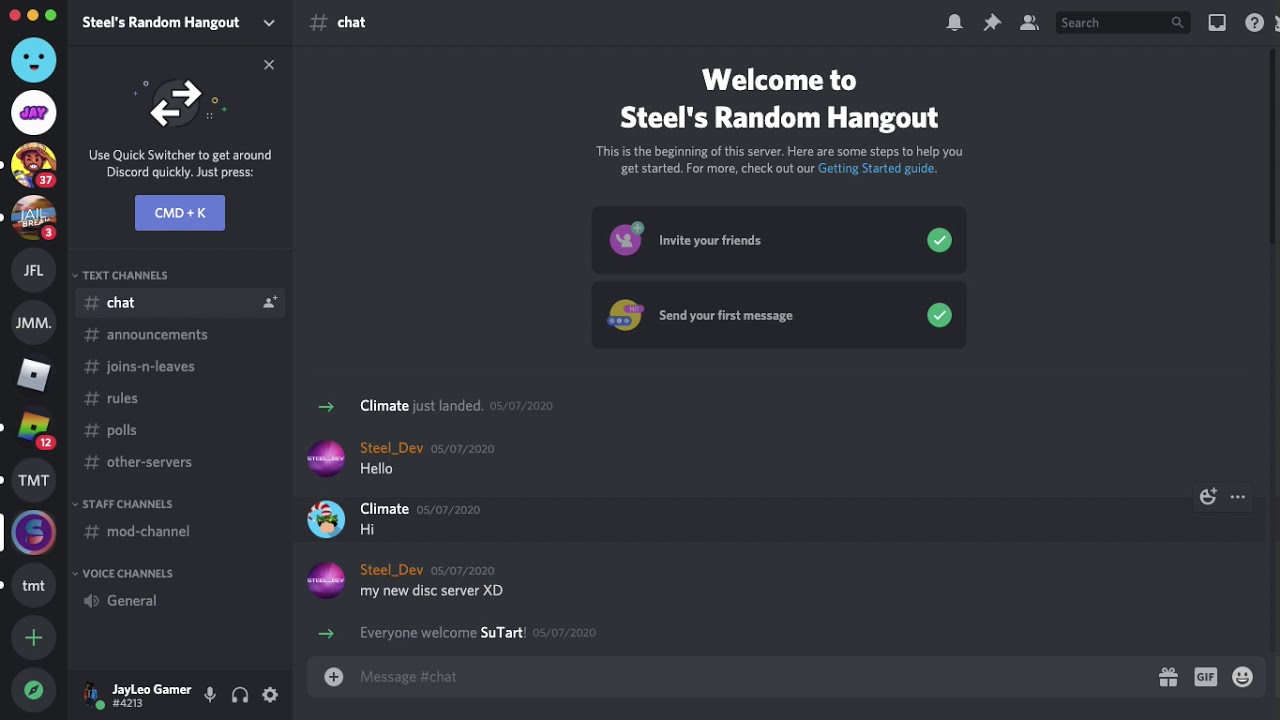Create invite for chat channel

click(270, 302)
